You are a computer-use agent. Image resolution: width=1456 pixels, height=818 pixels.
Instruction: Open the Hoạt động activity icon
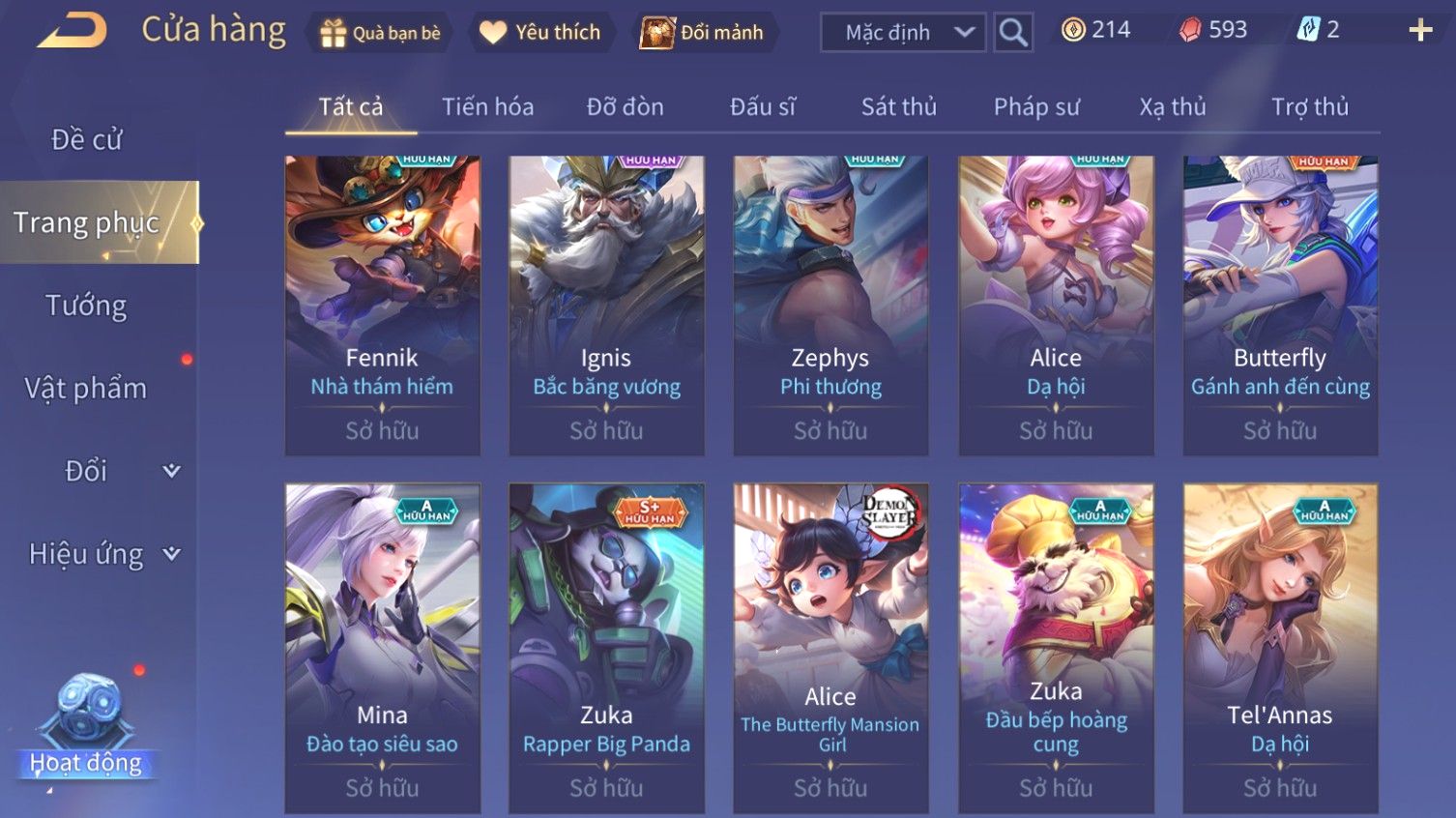coord(87,727)
